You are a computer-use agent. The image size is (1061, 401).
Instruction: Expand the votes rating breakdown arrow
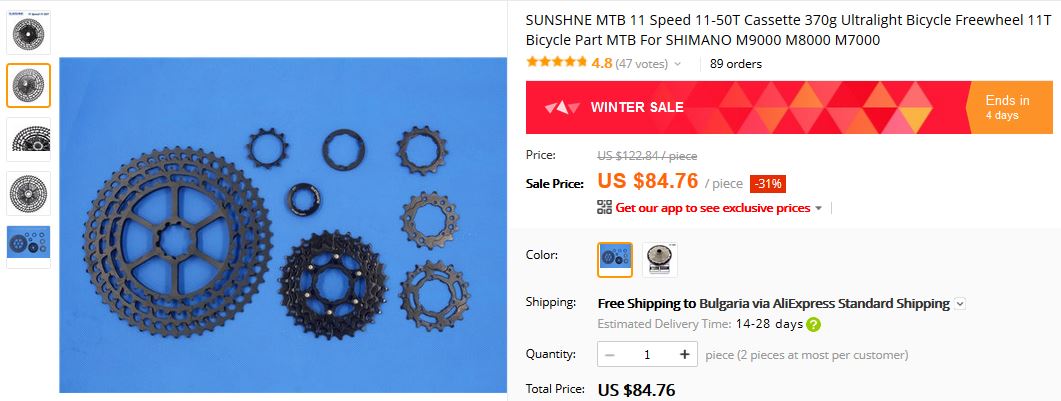(678, 65)
